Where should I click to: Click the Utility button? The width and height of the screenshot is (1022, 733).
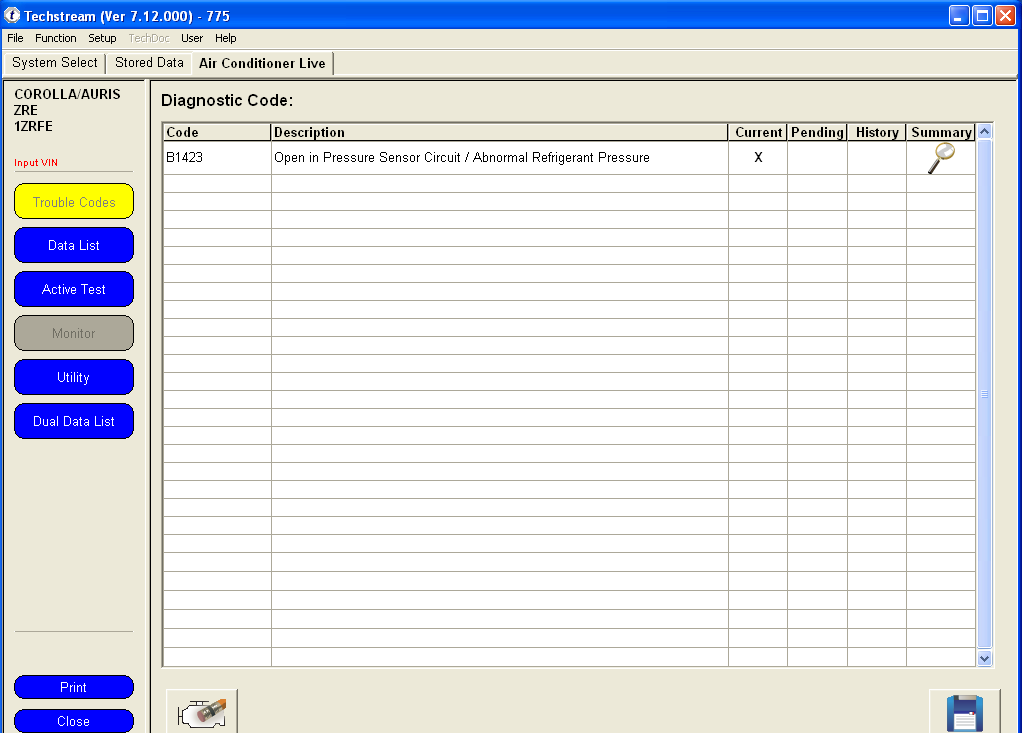tap(74, 377)
